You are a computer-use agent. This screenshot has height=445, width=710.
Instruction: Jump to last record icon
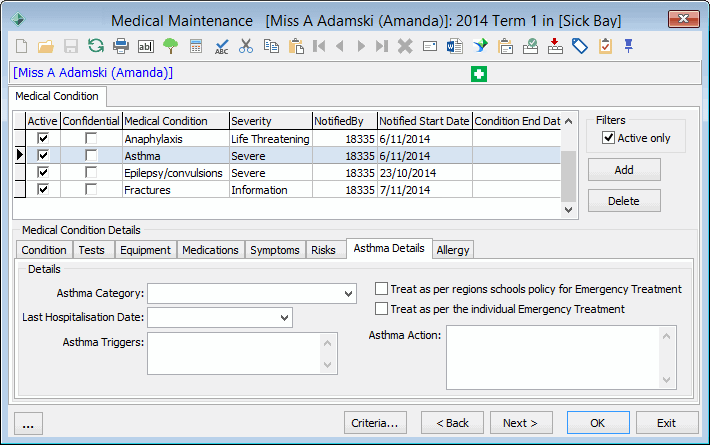(x=382, y=46)
